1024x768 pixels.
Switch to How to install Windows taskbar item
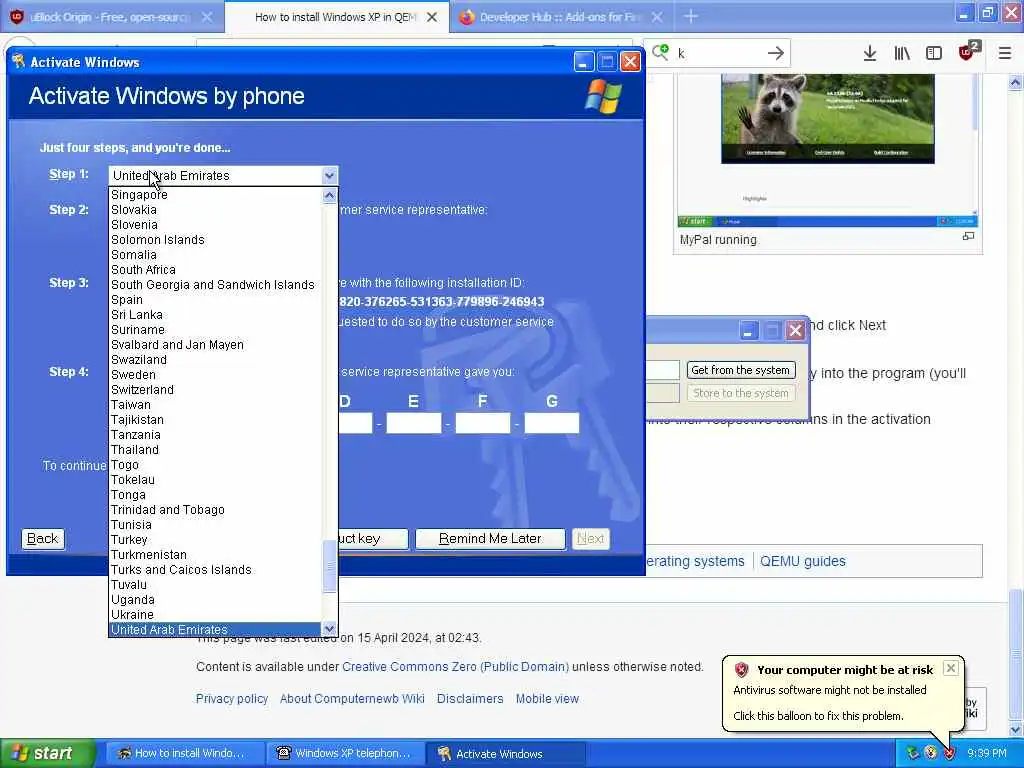point(185,753)
